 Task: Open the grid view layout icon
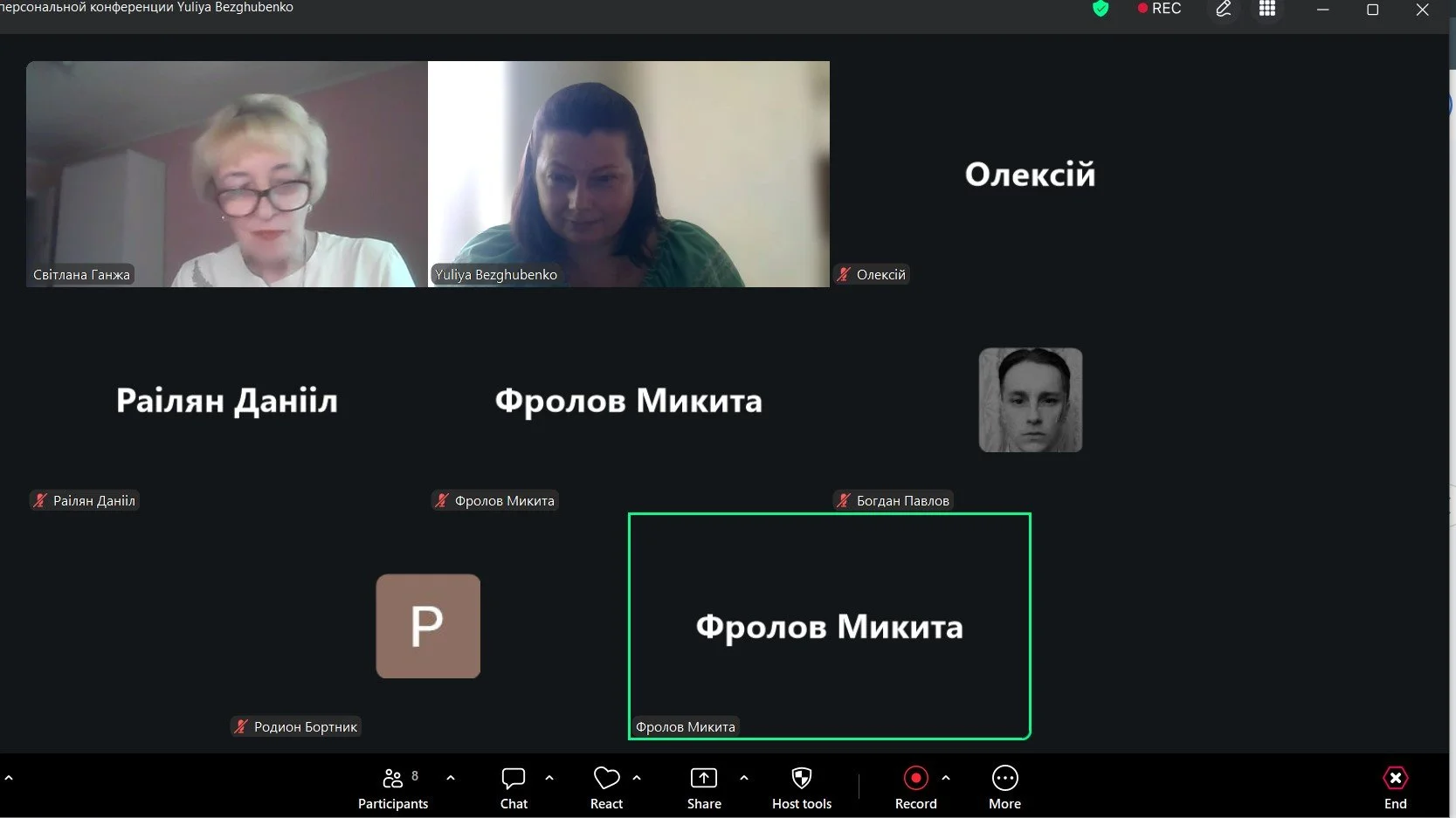[1267, 9]
